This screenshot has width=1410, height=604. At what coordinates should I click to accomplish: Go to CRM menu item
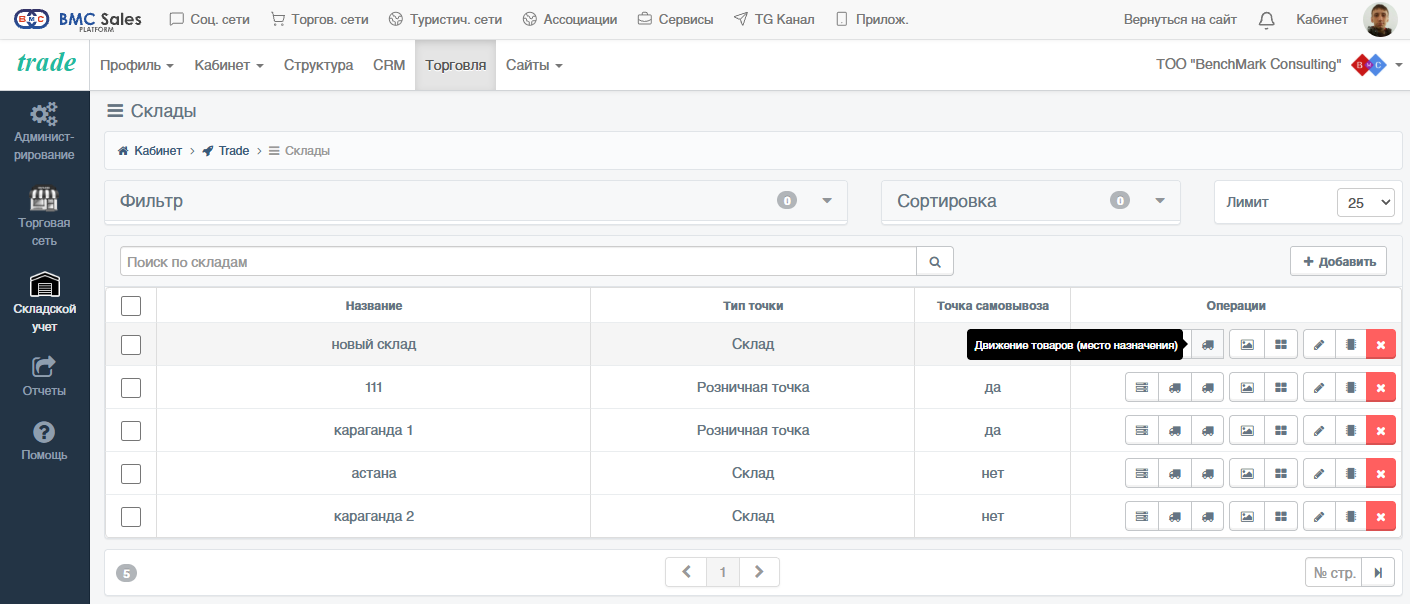click(389, 65)
